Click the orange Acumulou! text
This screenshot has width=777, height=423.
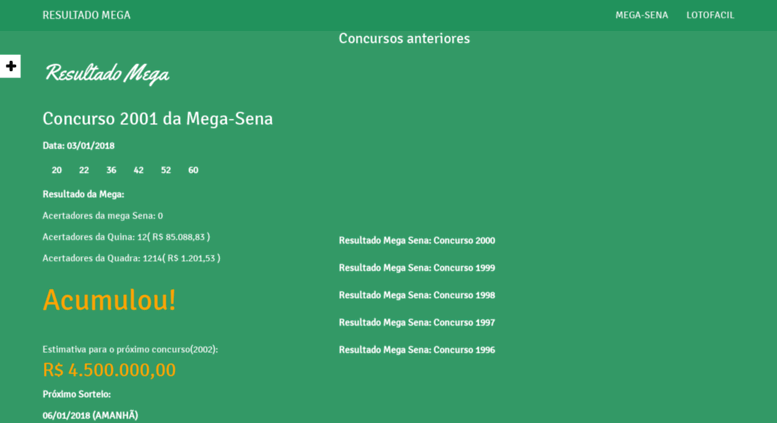109,300
